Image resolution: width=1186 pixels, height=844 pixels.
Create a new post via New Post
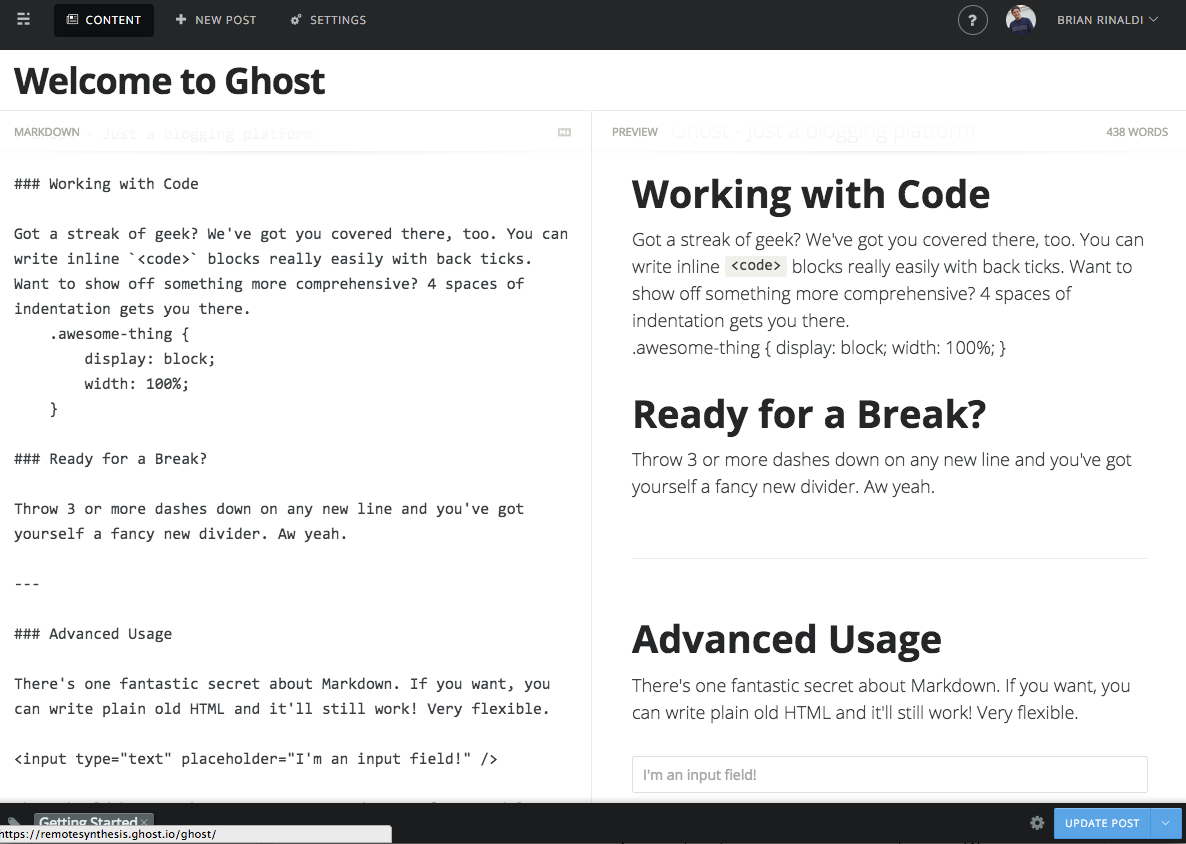click(216, 20)
